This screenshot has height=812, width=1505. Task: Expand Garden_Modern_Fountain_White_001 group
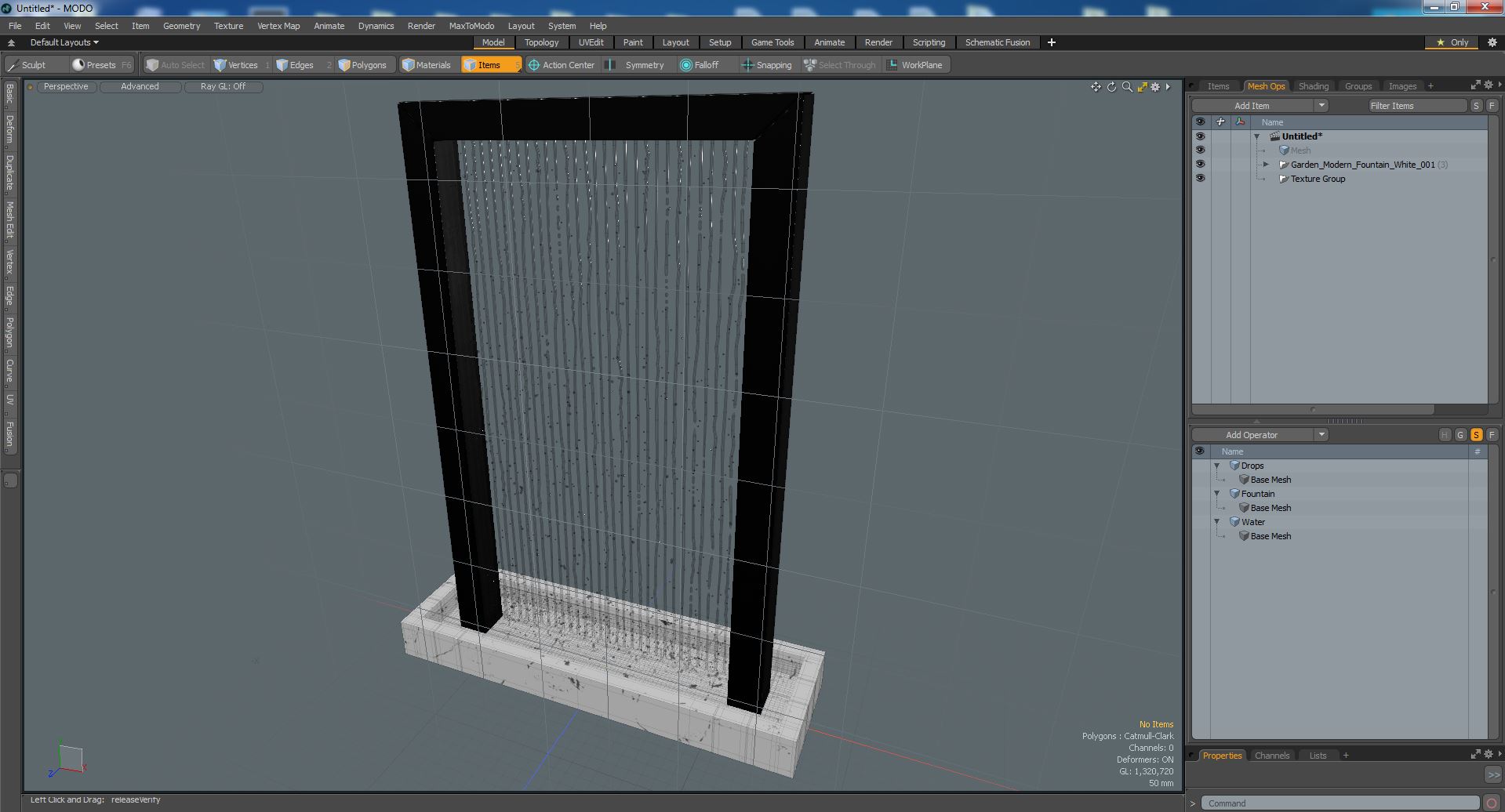1266,165
